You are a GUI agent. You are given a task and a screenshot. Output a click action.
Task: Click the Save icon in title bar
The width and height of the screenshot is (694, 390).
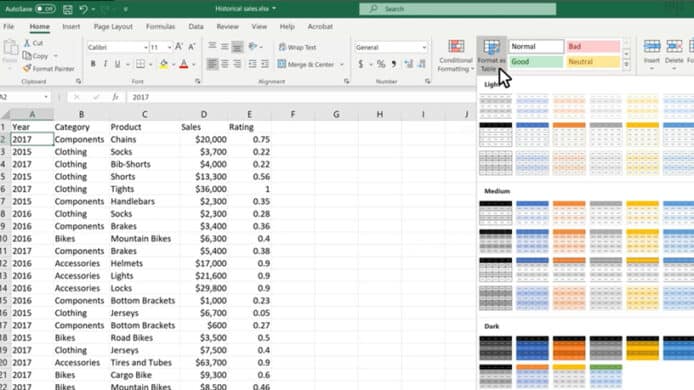pos(68,9)
